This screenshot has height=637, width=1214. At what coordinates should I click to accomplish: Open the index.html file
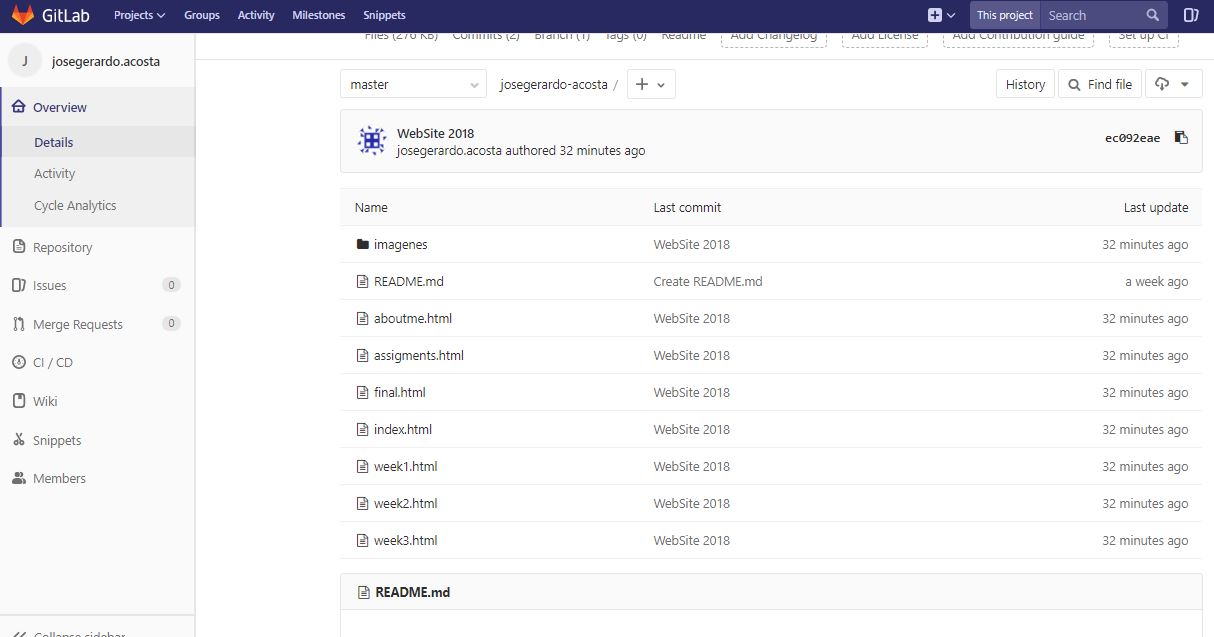point(402,429)
